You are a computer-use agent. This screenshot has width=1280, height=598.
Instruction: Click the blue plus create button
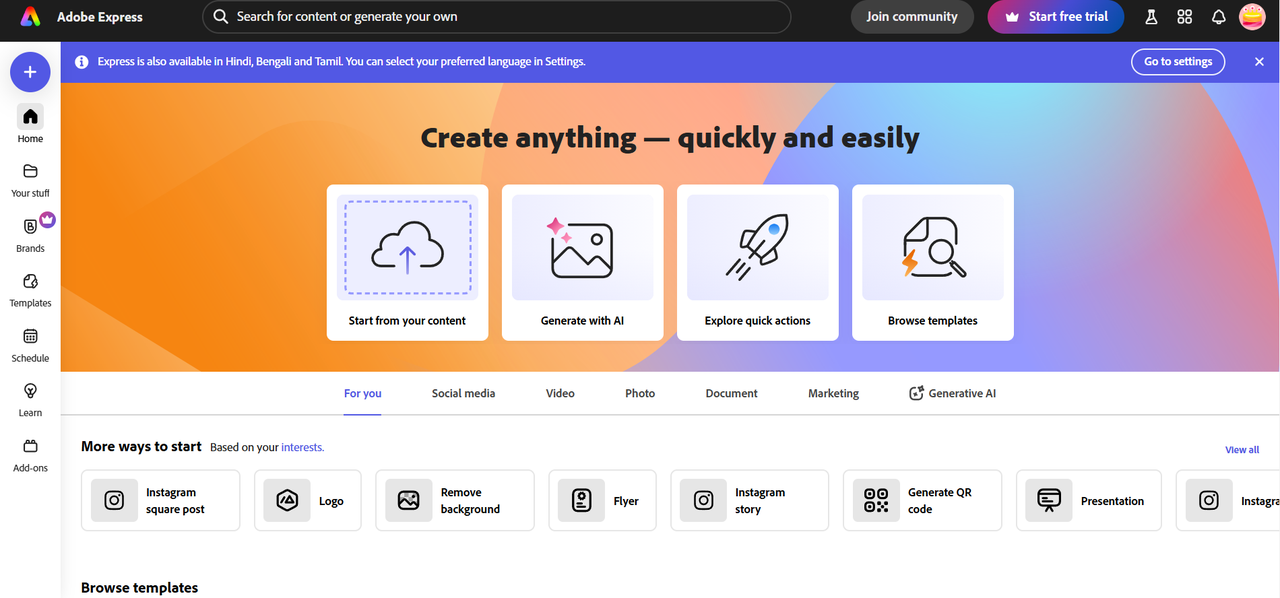pyautogui.click(x=30, y=72)
